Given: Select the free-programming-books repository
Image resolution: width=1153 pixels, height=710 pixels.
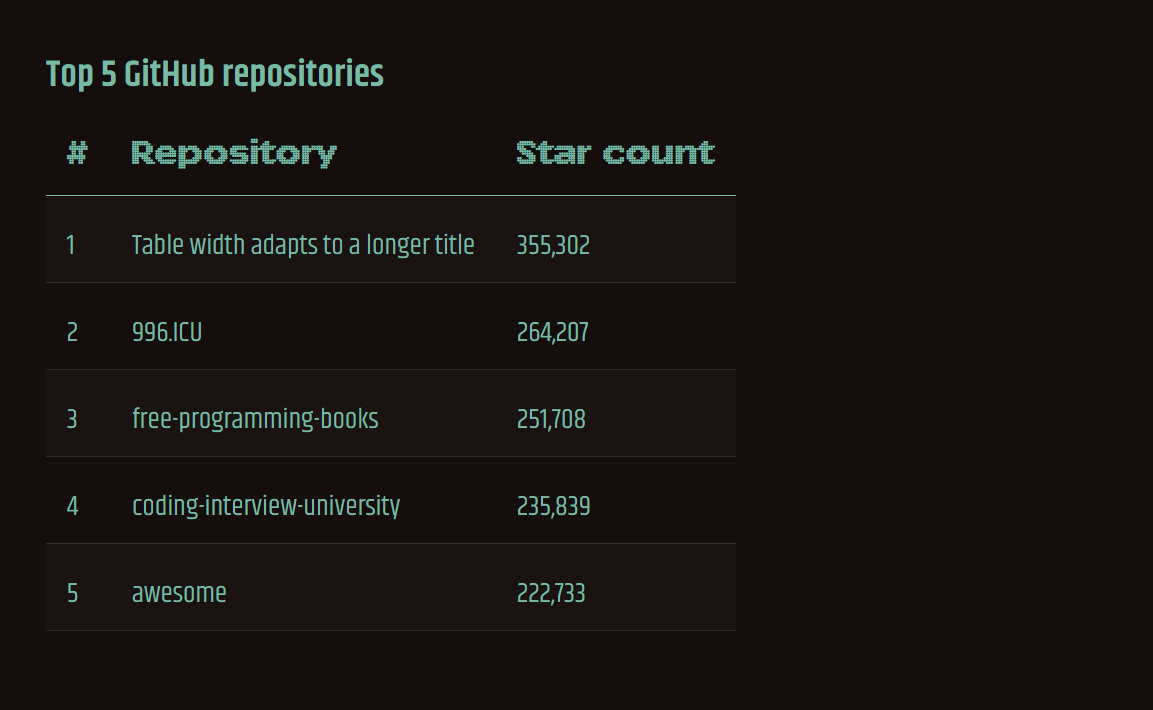Looking at the screenshot, I should coord(255,419).
